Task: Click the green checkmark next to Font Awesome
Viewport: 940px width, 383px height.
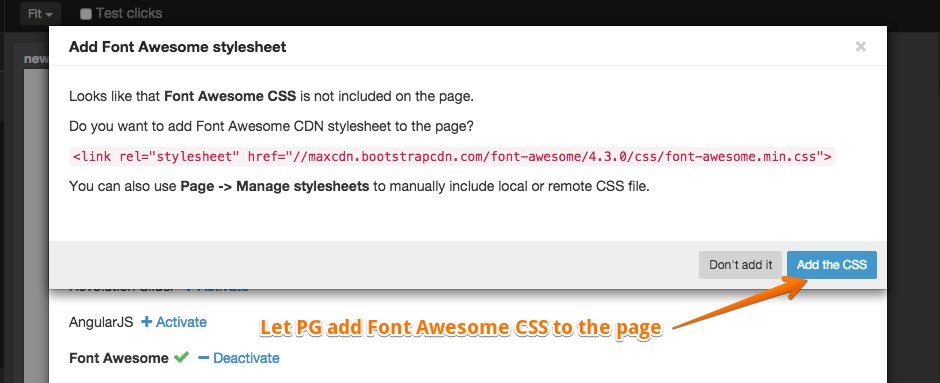Action: (181, 357)
